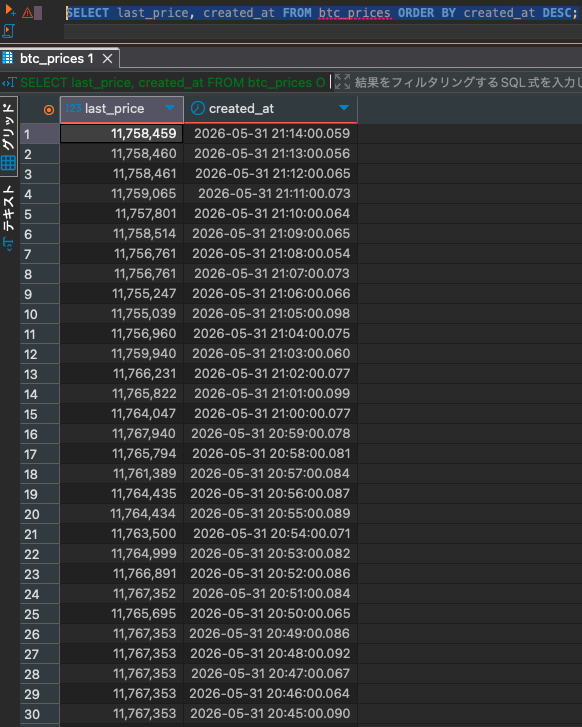Select row number 16 header
The height and width of the screenshot is (727, 582).
(40, 434)
